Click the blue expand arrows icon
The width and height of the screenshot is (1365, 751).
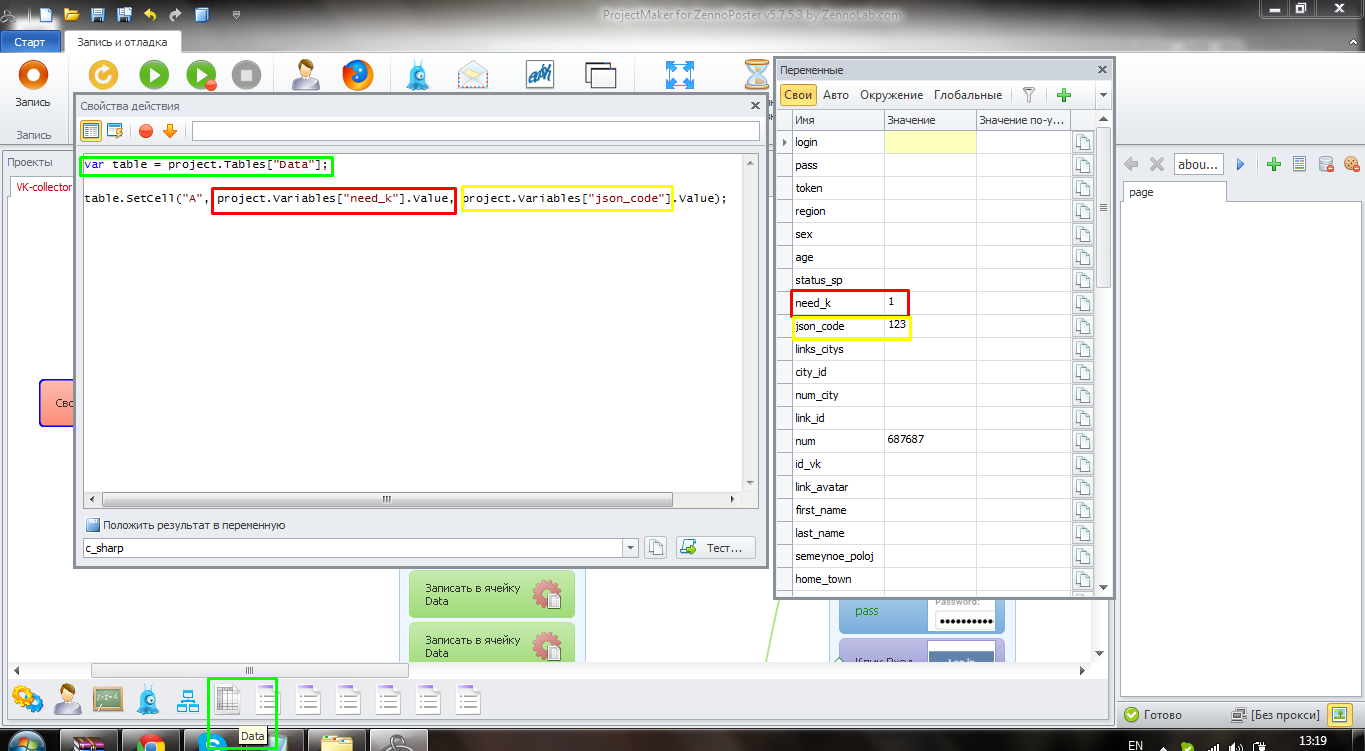tap(680, 75)
